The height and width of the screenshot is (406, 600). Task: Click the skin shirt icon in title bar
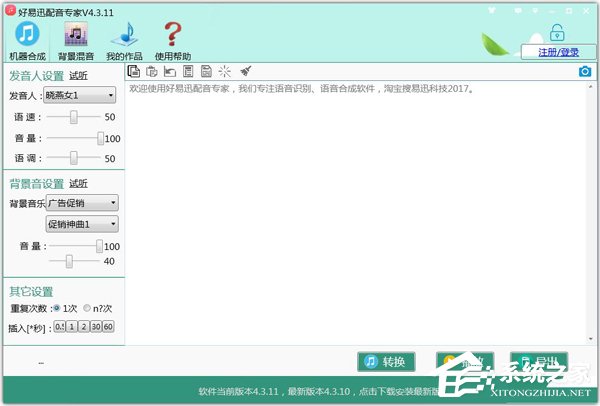(492, 10)
